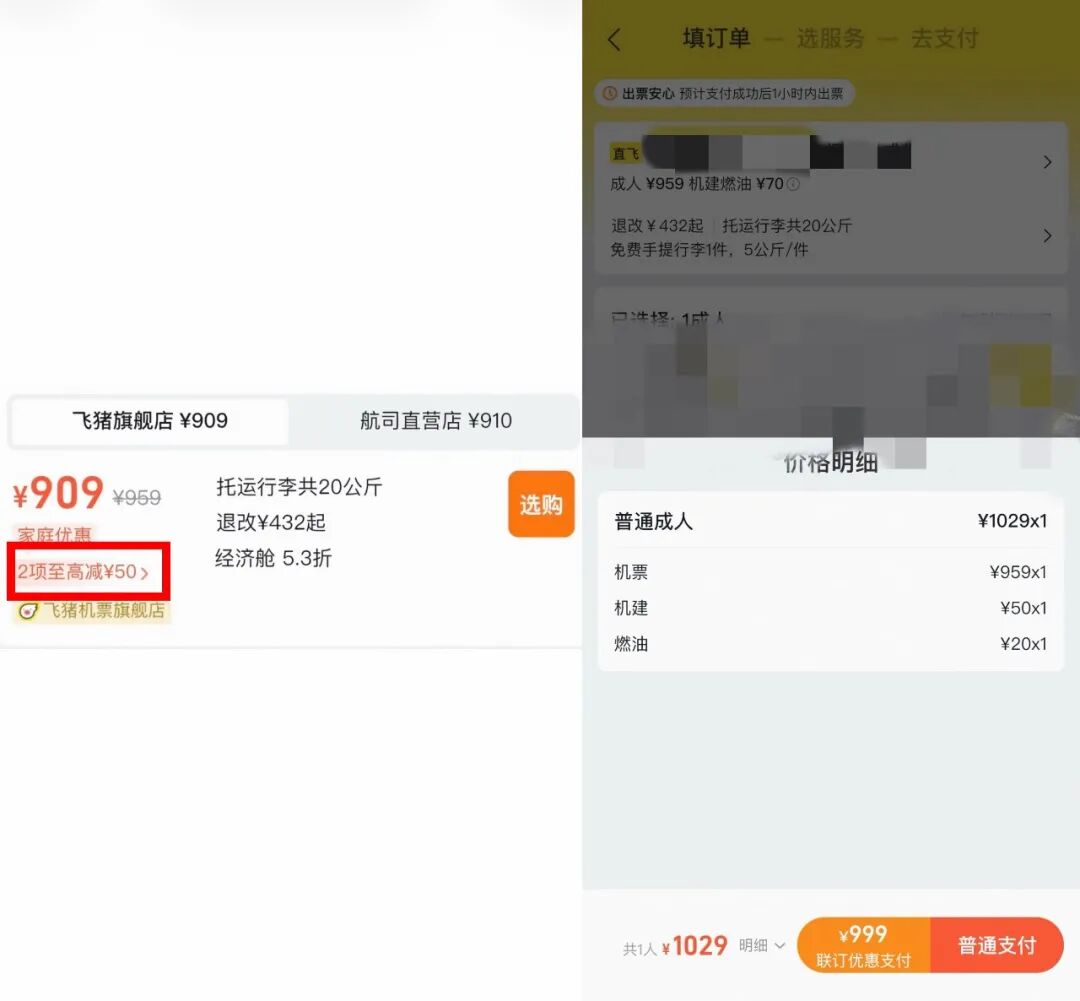Switch to 航司直营店 ¥910 tab
Image resolution: width=1080 pixels, height=1001 pixels.
click(x=435, y=421)
